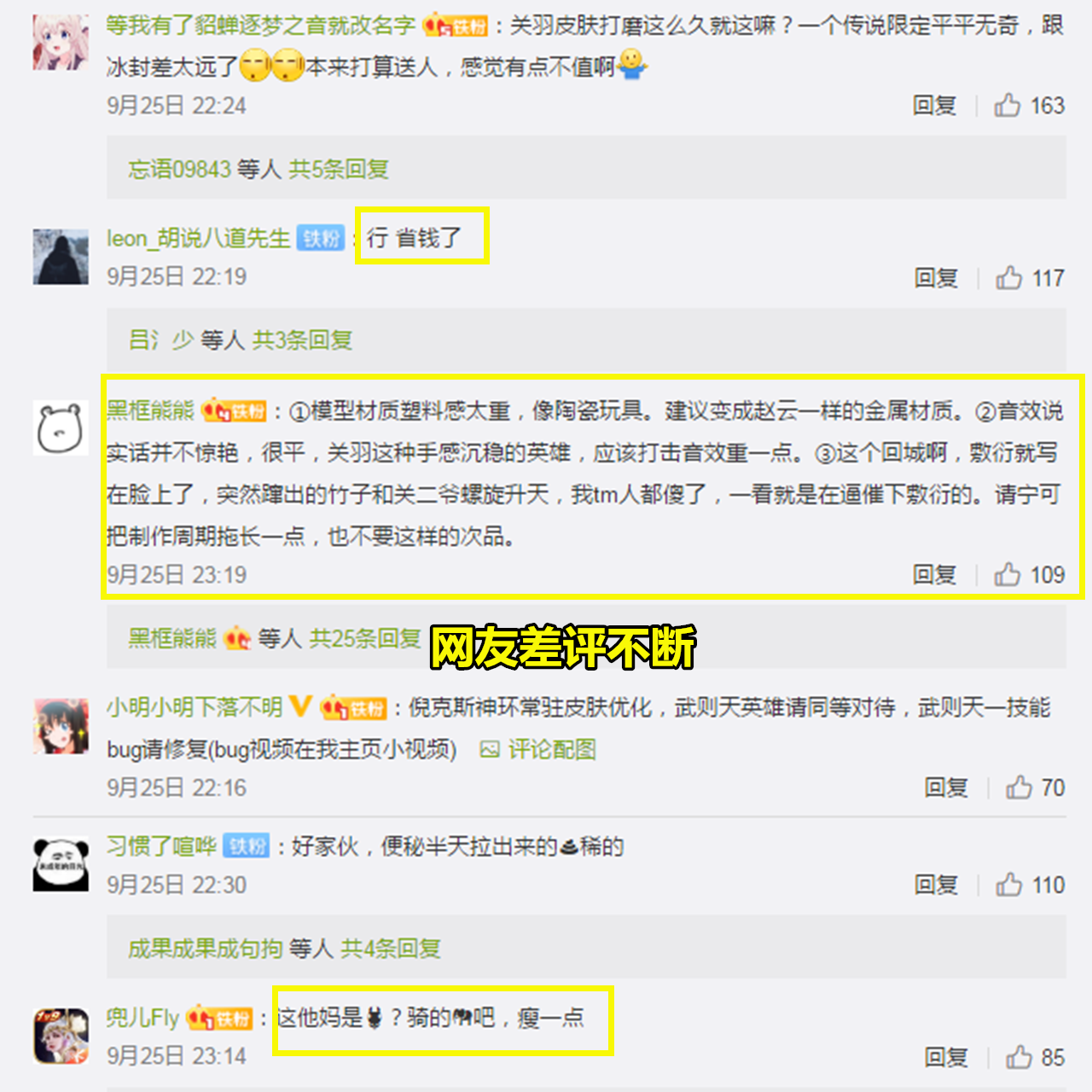The width and height of the screenshot is (1092, 1092).
Task: Reply to the 9月25日 22:24 comment
Action: tap(934, 105)
